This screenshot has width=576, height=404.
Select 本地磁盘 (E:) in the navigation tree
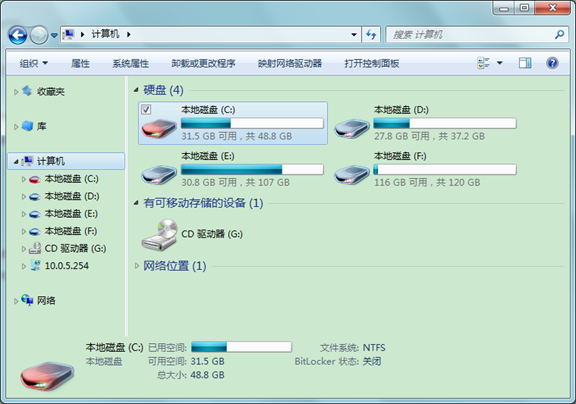(x=71, y=214)
